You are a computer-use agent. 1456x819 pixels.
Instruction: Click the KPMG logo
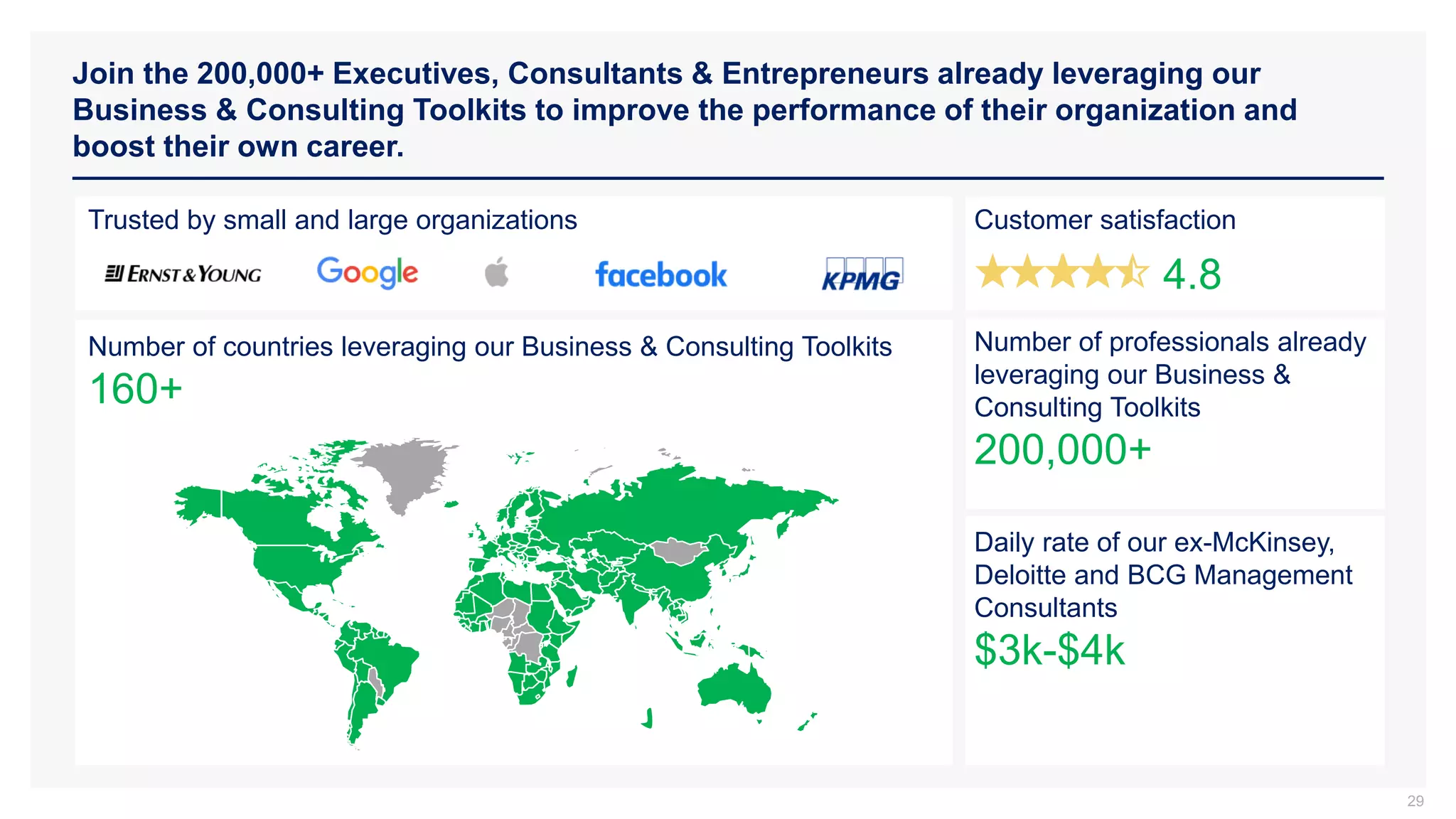pyautogui.click(x=862, y=274)
